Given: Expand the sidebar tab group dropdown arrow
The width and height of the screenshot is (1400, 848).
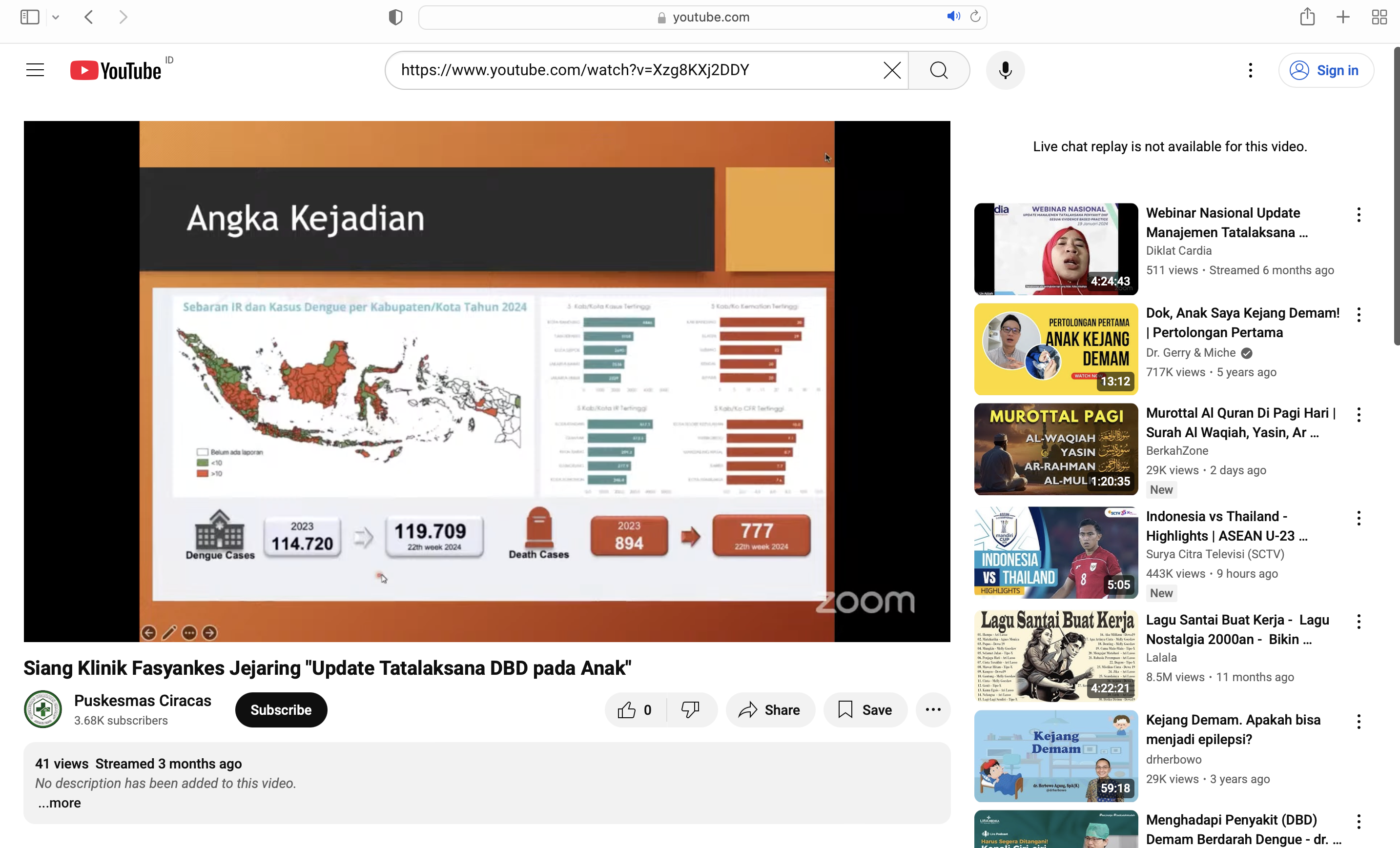Looking at the screenshot, I should [56, 17].
